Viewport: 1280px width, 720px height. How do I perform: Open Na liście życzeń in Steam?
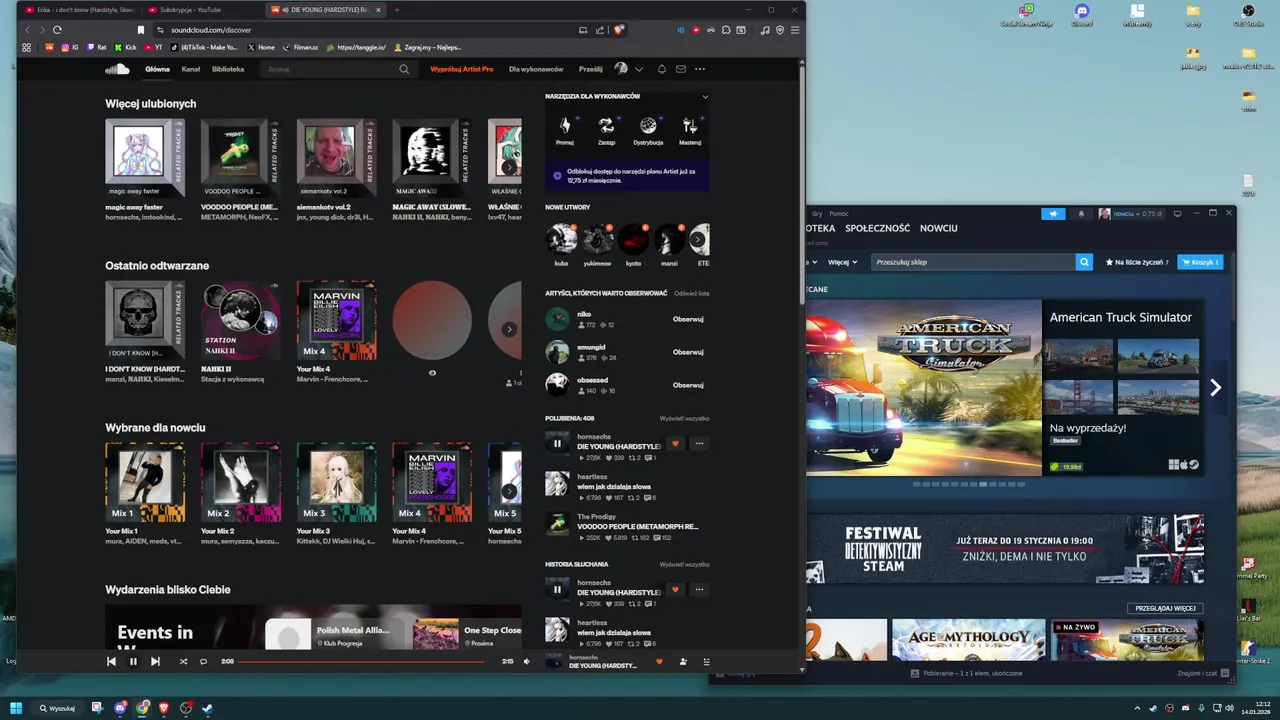1136,262
